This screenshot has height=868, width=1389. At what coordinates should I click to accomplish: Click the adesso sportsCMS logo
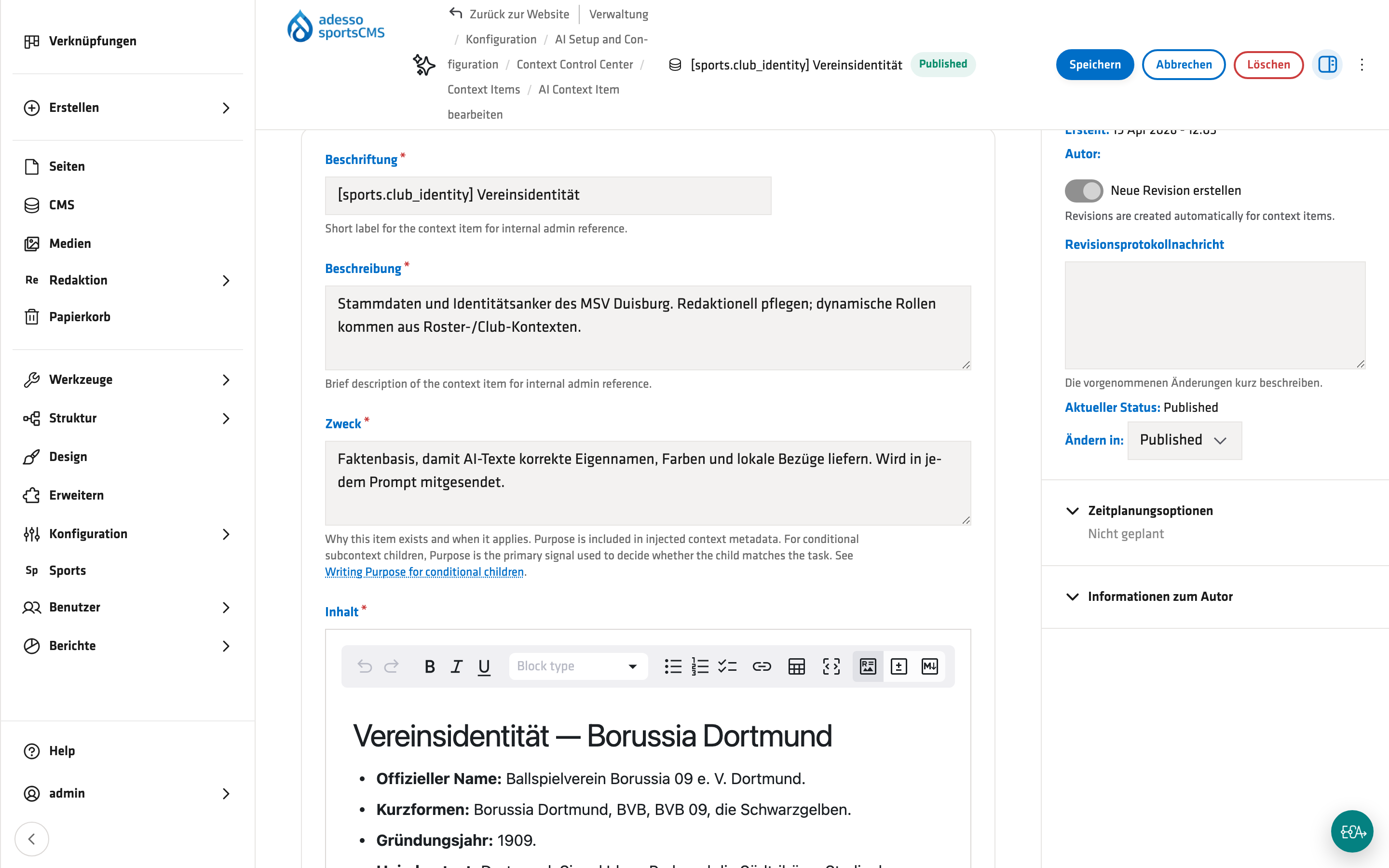(x=336, y=27)
